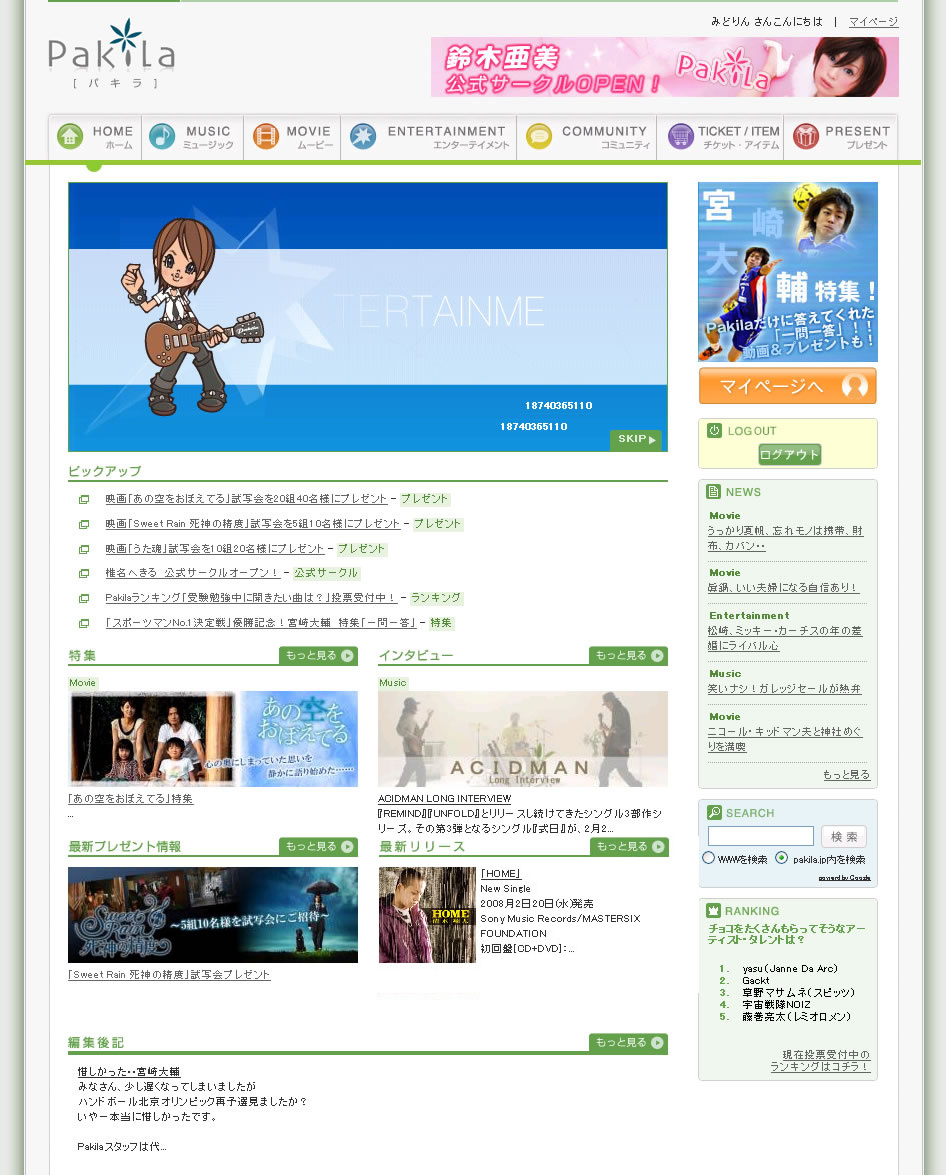
Task: Click the ENTERTAINMENT star icon
Action: point(363,136)
